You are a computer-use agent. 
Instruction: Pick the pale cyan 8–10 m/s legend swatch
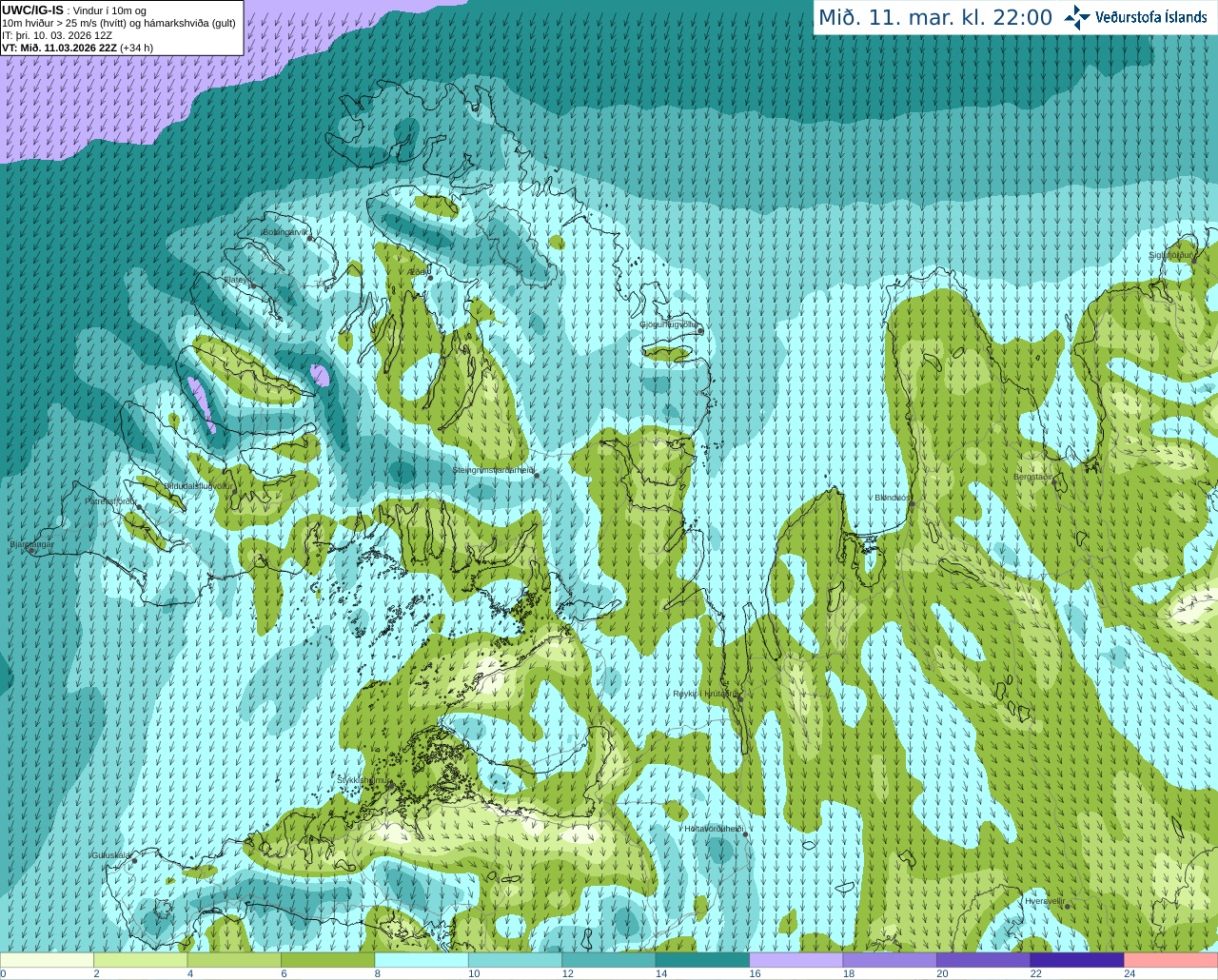(x=422, y=960)
